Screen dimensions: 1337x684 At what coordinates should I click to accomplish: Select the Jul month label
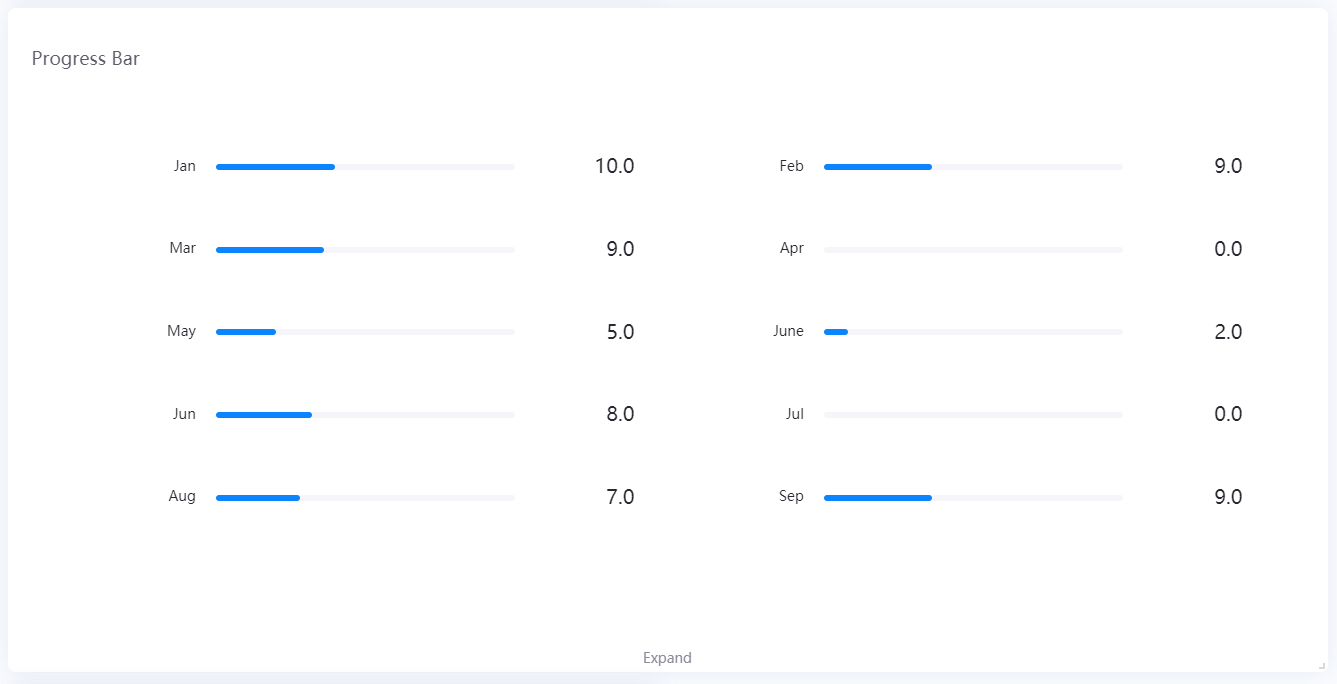pos(794,414)
